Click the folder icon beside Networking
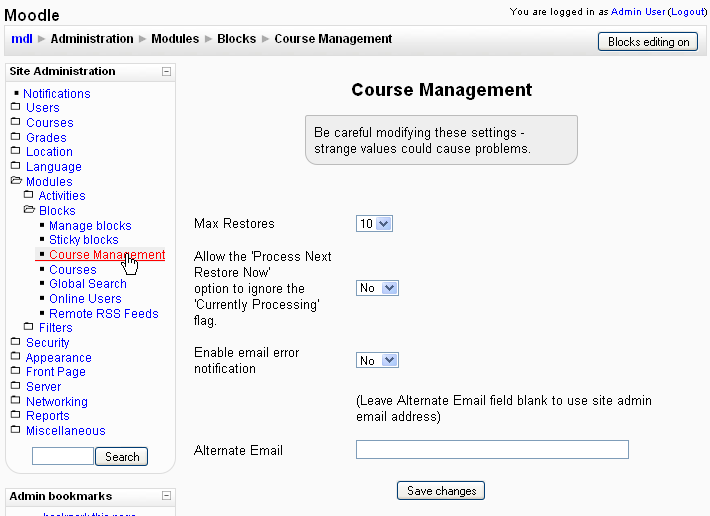This screenshot has width=710, height=516. [x=15, y=400]
